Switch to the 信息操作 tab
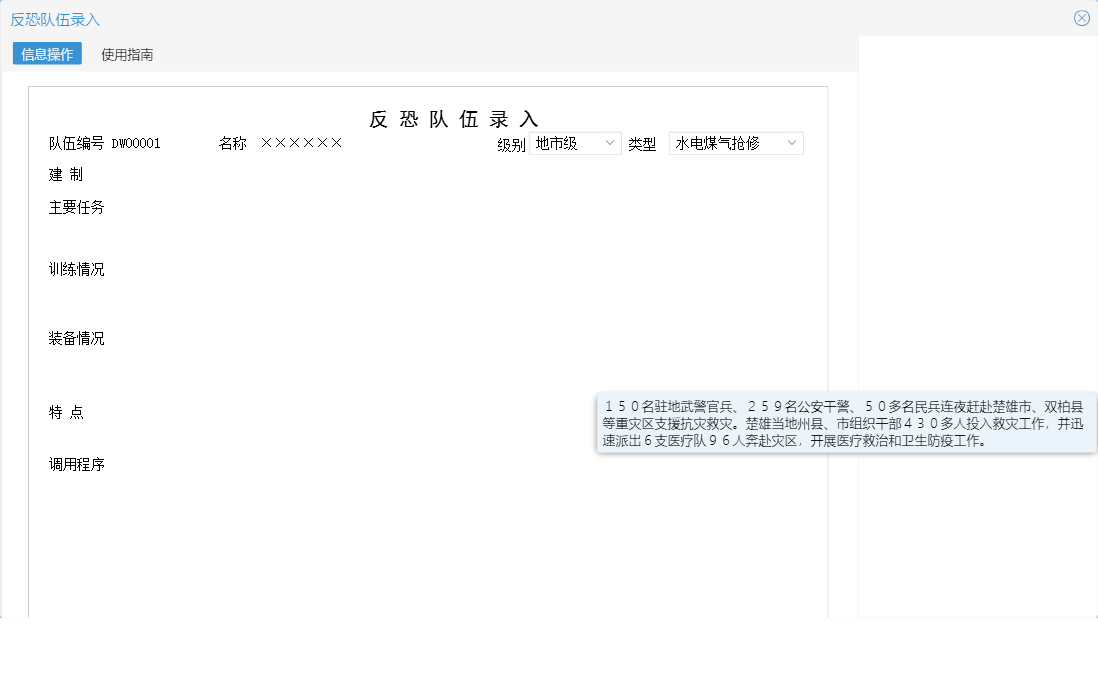The image size is (1098, 697). (x=45, y=54)
